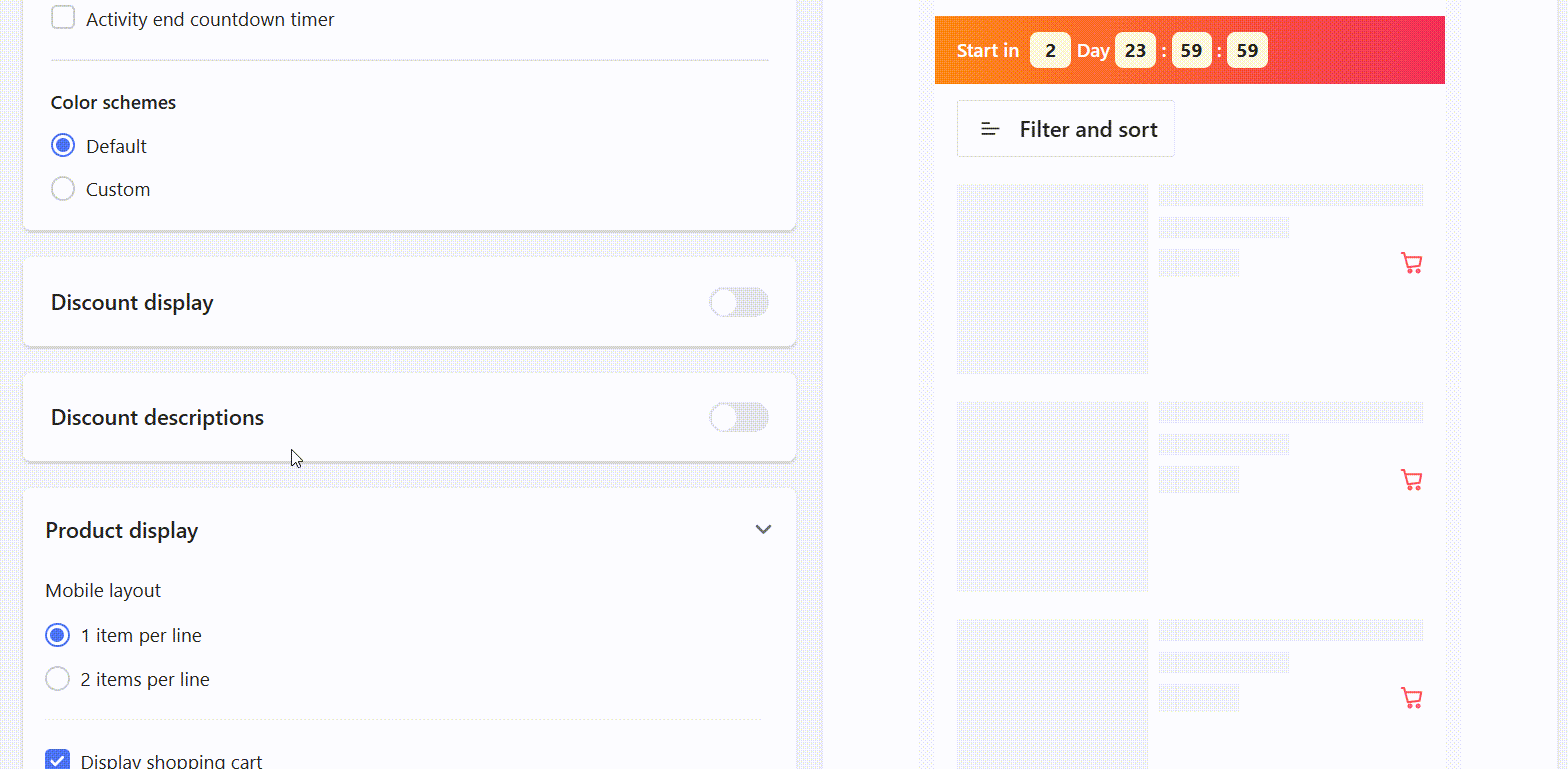This screenshot has width=1568, height=769.
Task: Choose 2 items per line layout
Action: (58, 679)
